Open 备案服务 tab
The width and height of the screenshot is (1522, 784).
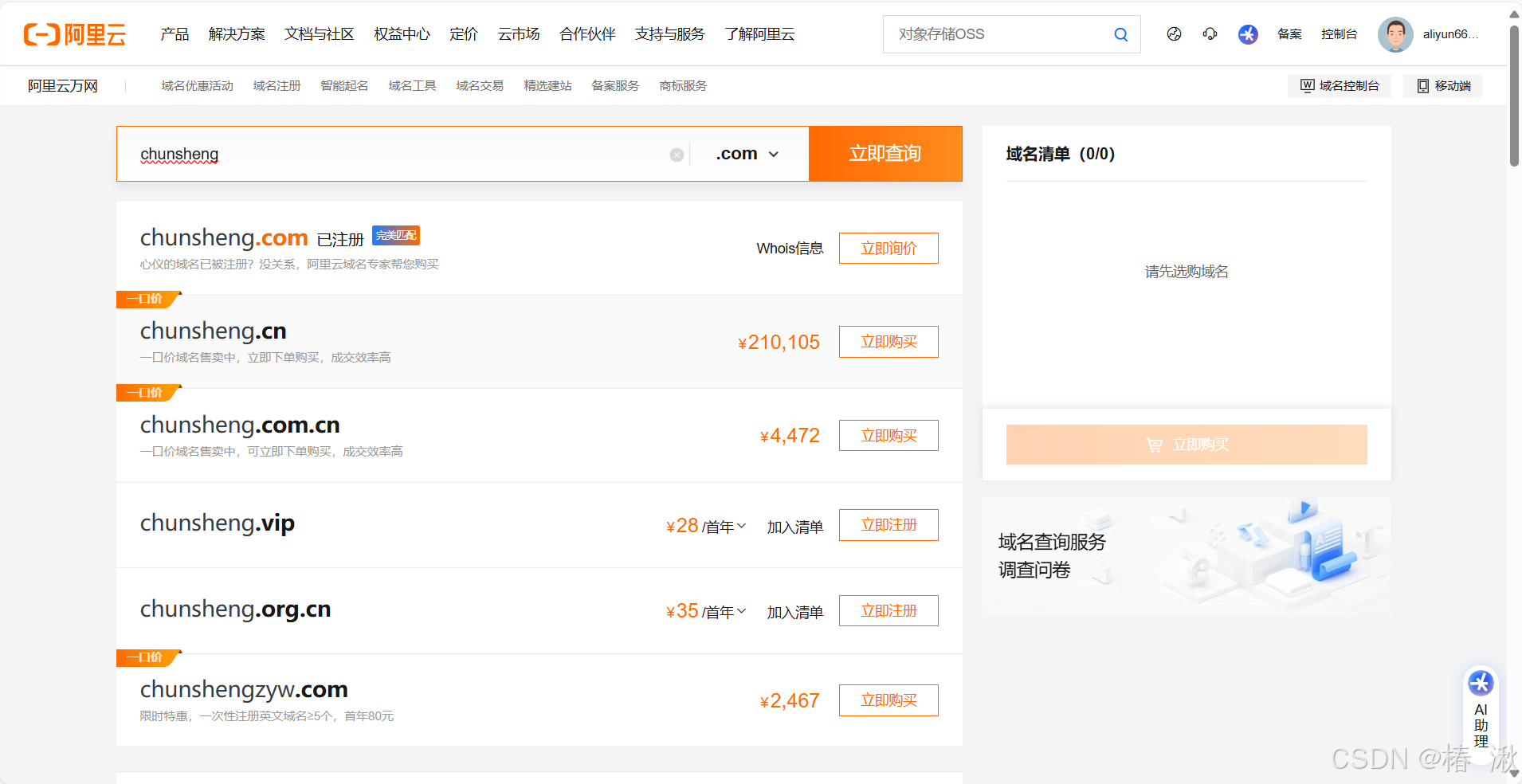[x=615, y=86]
